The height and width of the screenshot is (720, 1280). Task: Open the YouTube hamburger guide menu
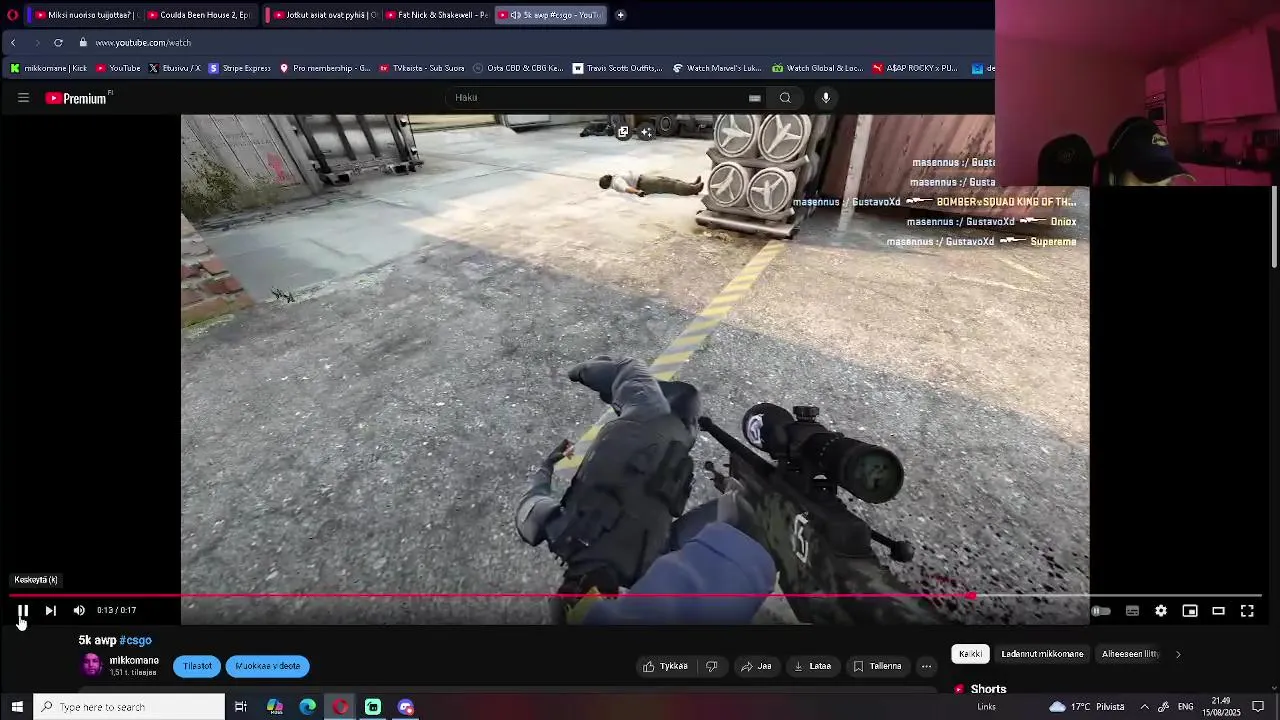tap(23, 98)
